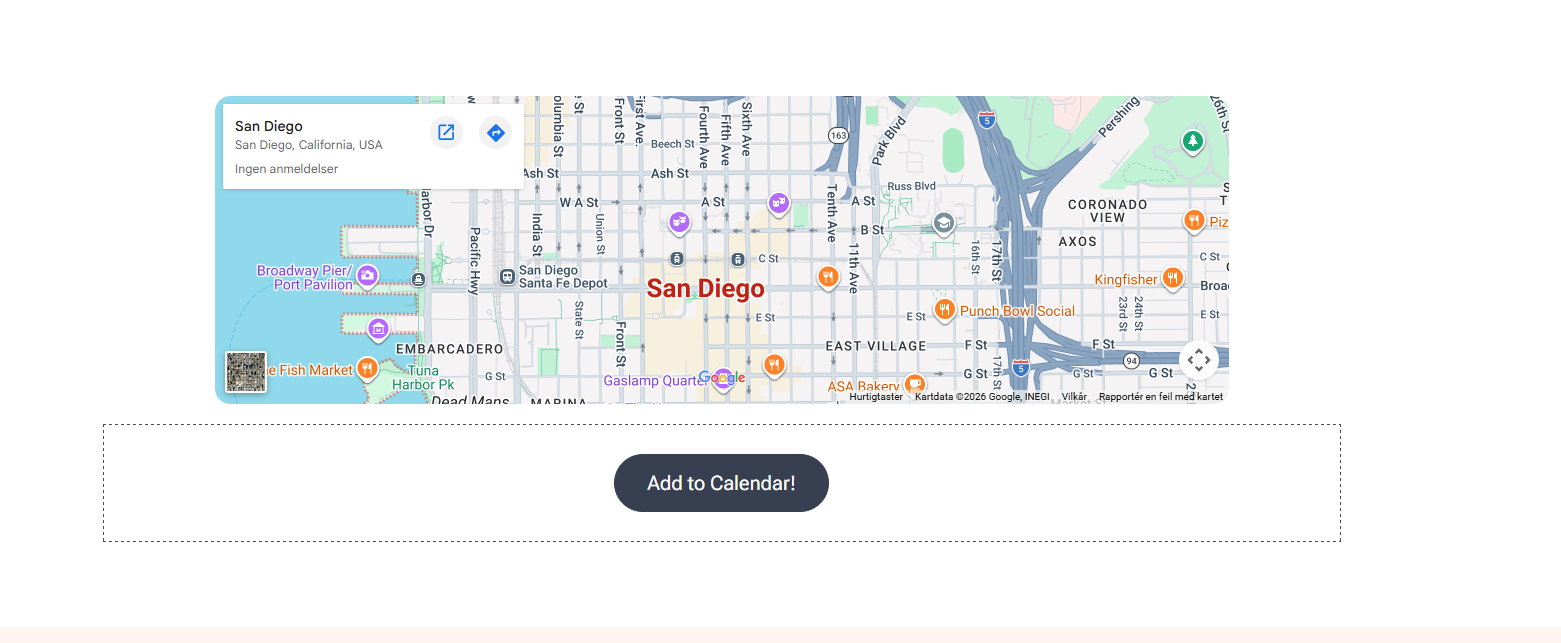The height and width of the screenshot is (643, 1561).
Task: Click the green park tree marker
Action: point(1192,141)
